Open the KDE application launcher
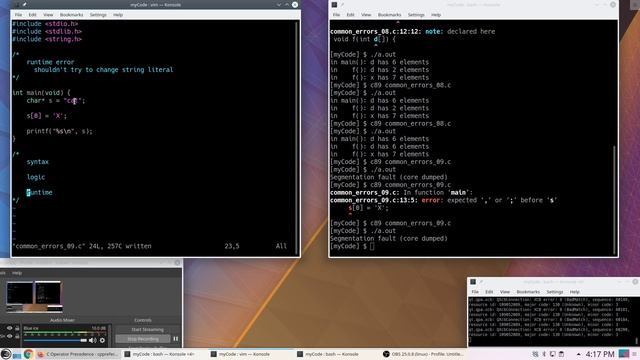This screenshot has width=640, height=360. [x=5, y=354]
